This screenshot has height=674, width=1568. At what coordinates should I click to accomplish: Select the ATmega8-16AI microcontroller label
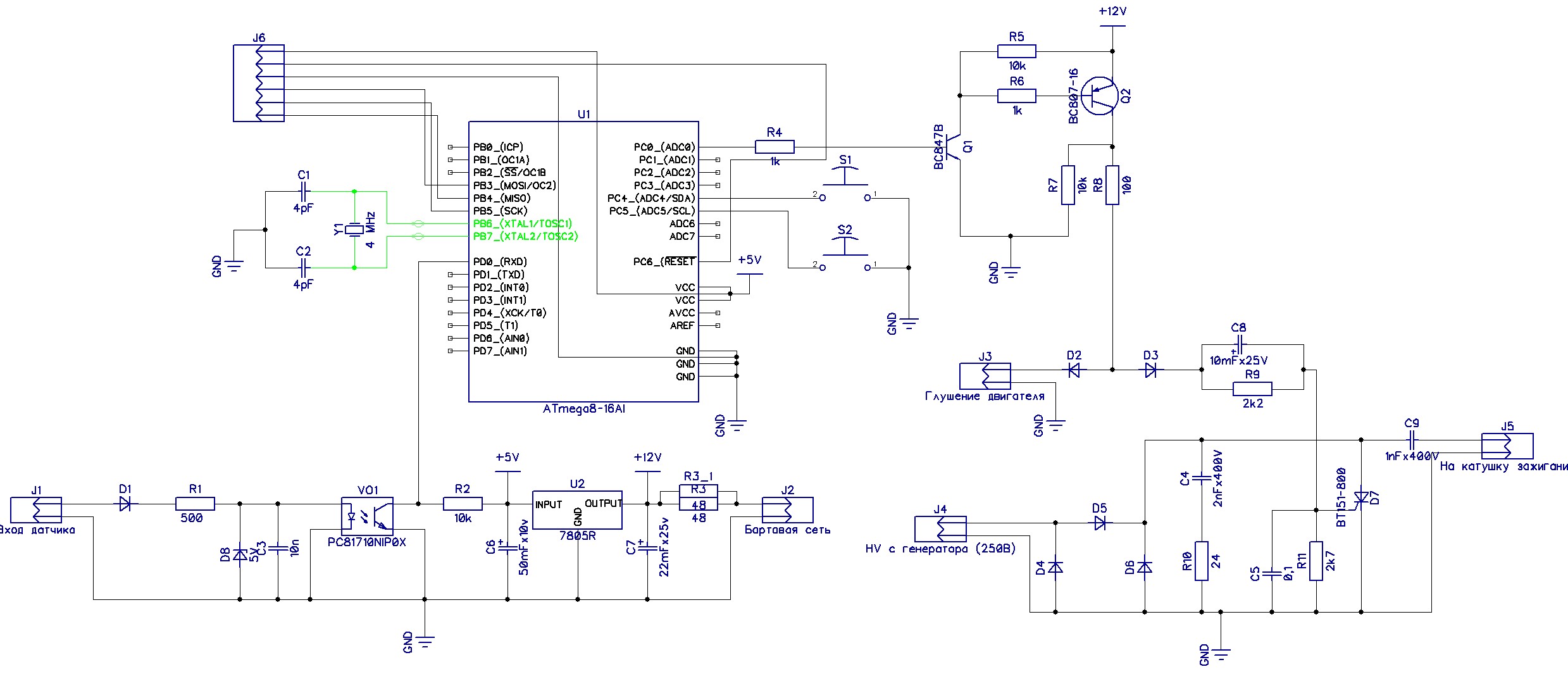point(583,409)
